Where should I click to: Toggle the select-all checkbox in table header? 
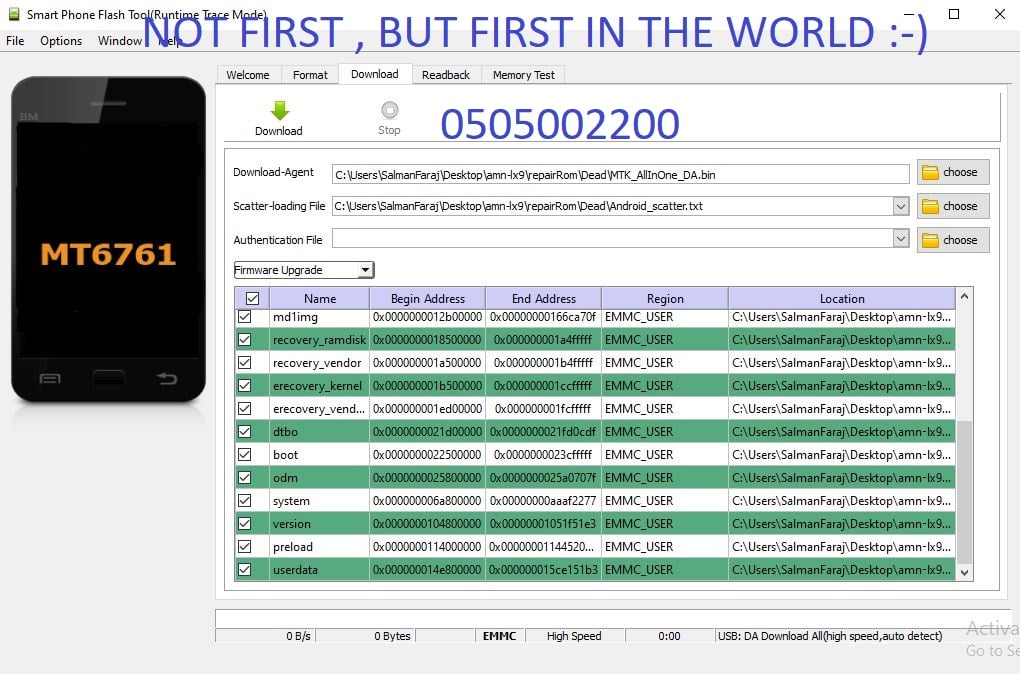252,299
